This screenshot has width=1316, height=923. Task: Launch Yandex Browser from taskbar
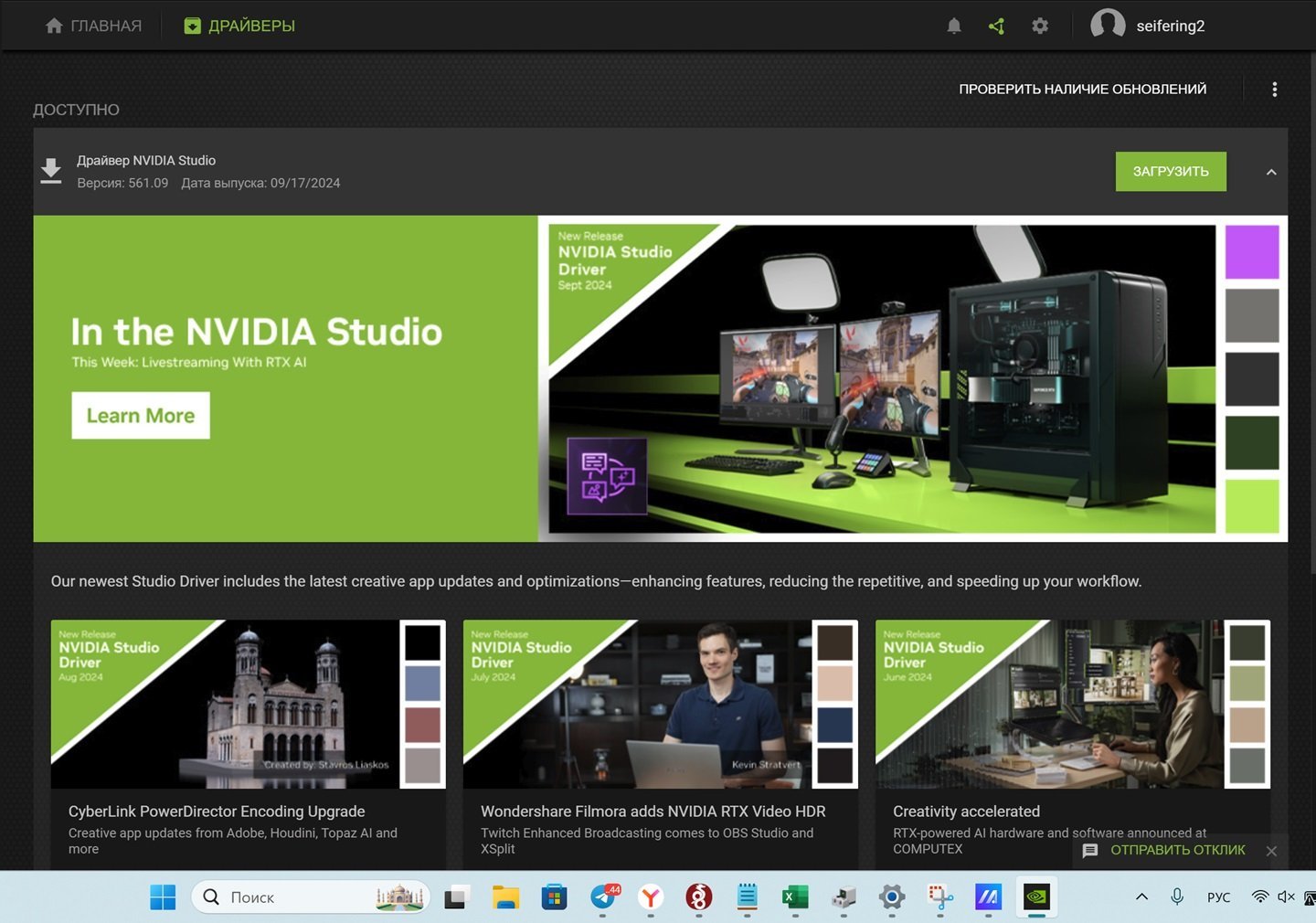(651, 897)
